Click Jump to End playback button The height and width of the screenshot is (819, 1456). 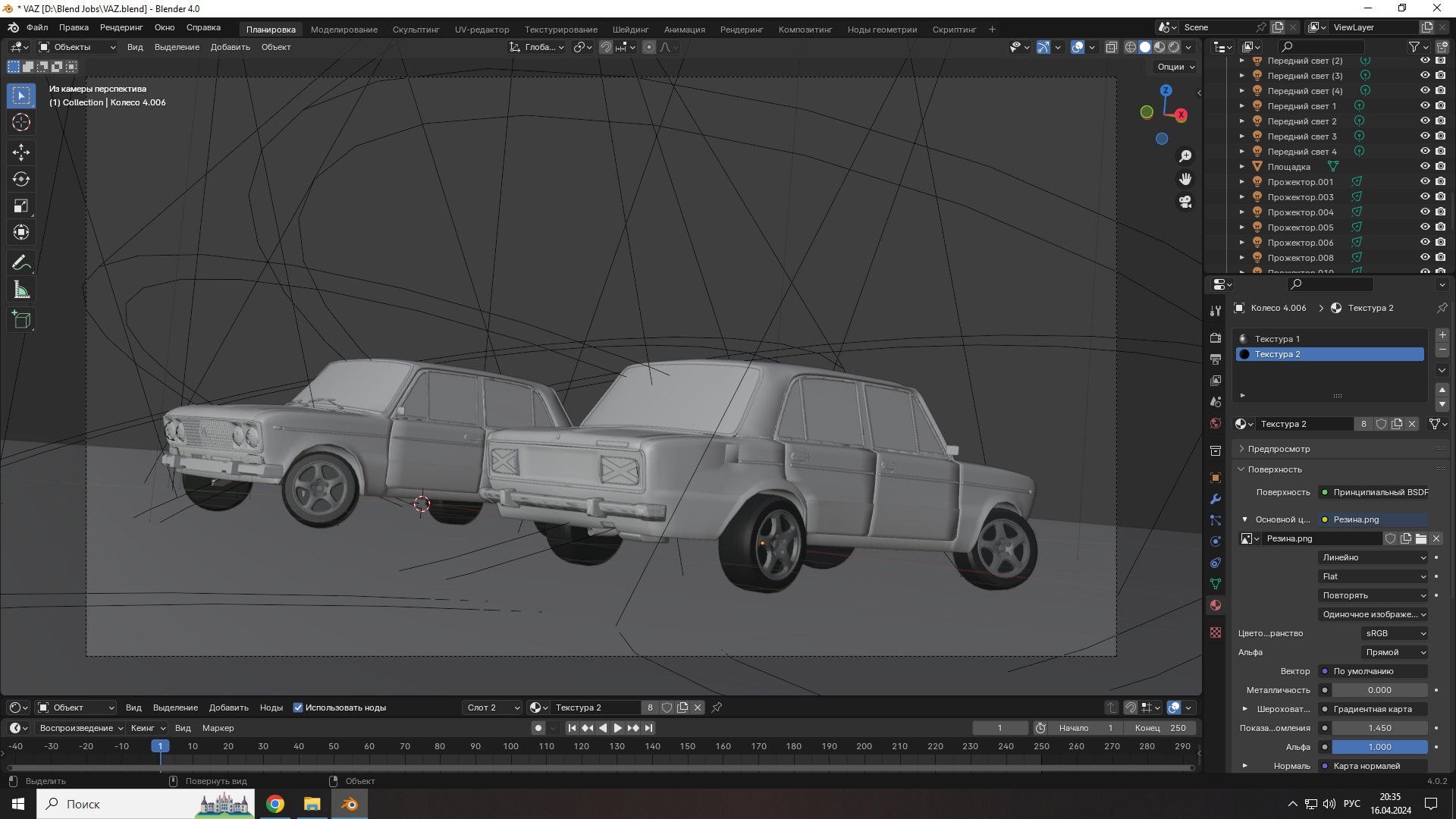(x=649, y=728)
